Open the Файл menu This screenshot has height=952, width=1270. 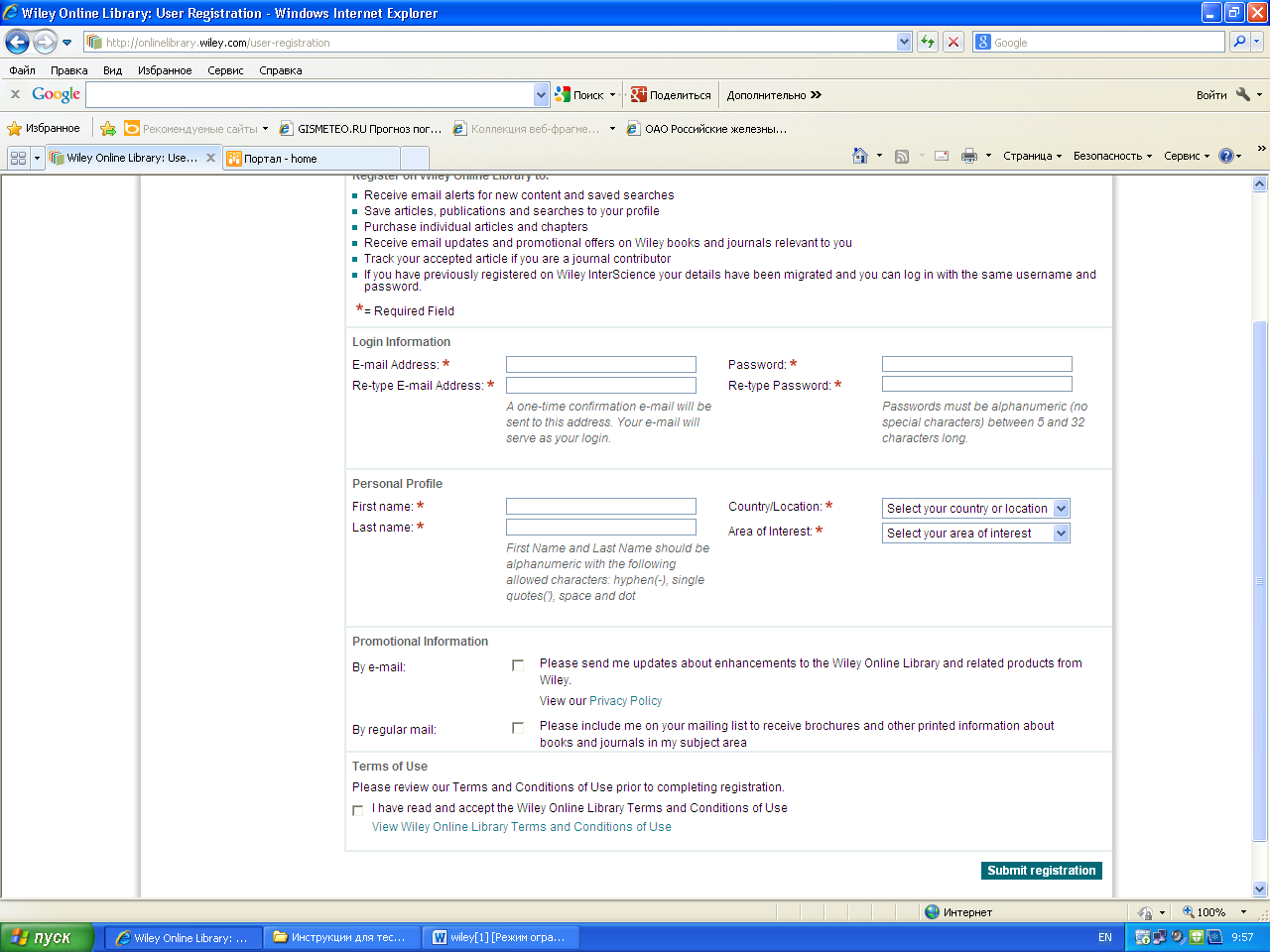pyautogui.click(x=22, y=70)
